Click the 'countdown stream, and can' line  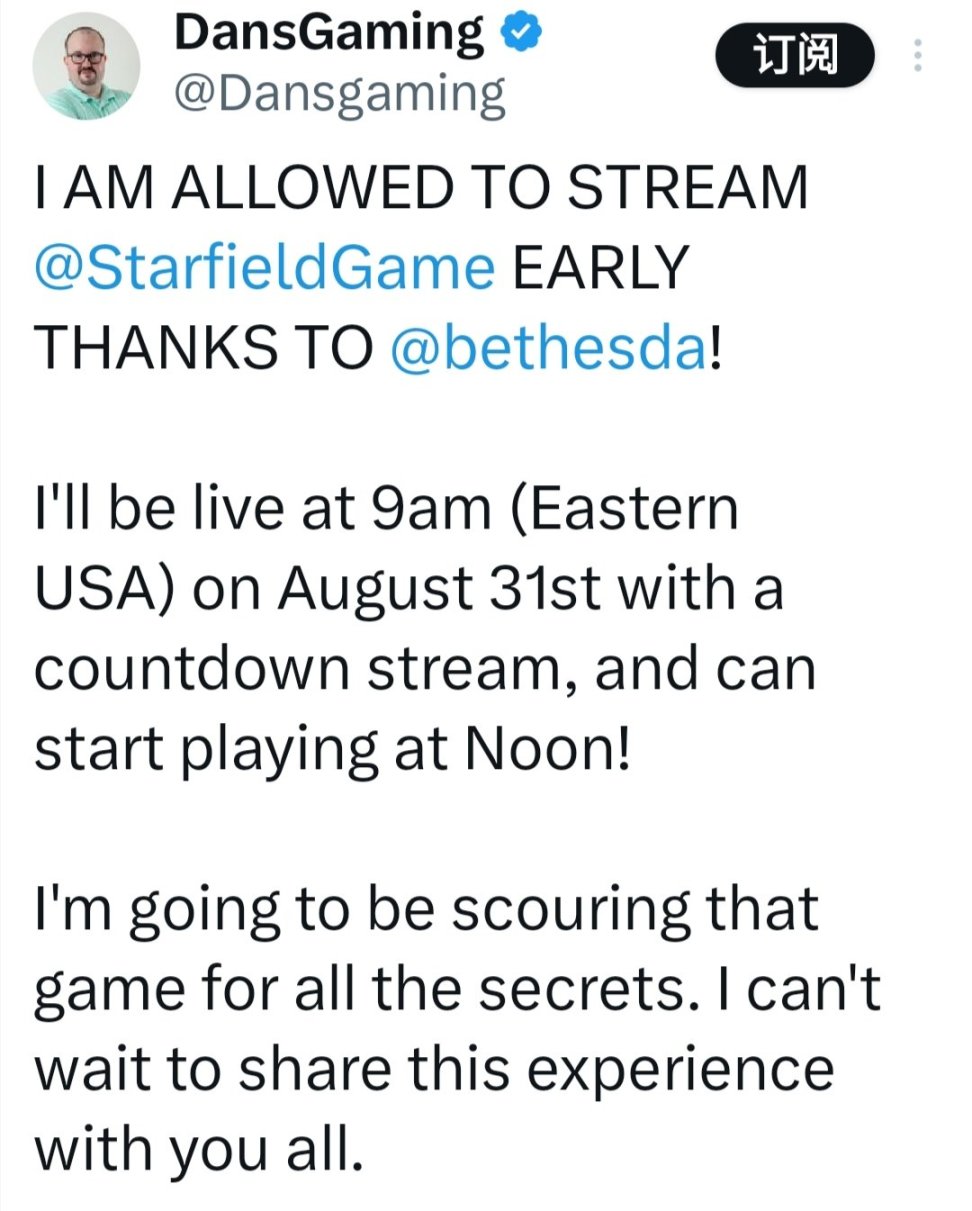[425, 670]
